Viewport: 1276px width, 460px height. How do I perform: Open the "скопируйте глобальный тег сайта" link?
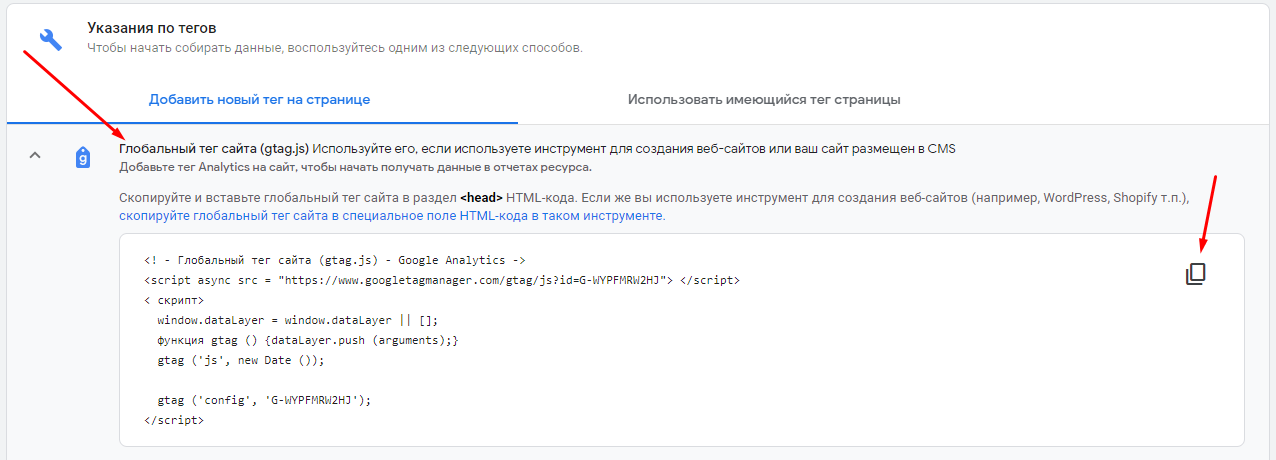[391, 215]
